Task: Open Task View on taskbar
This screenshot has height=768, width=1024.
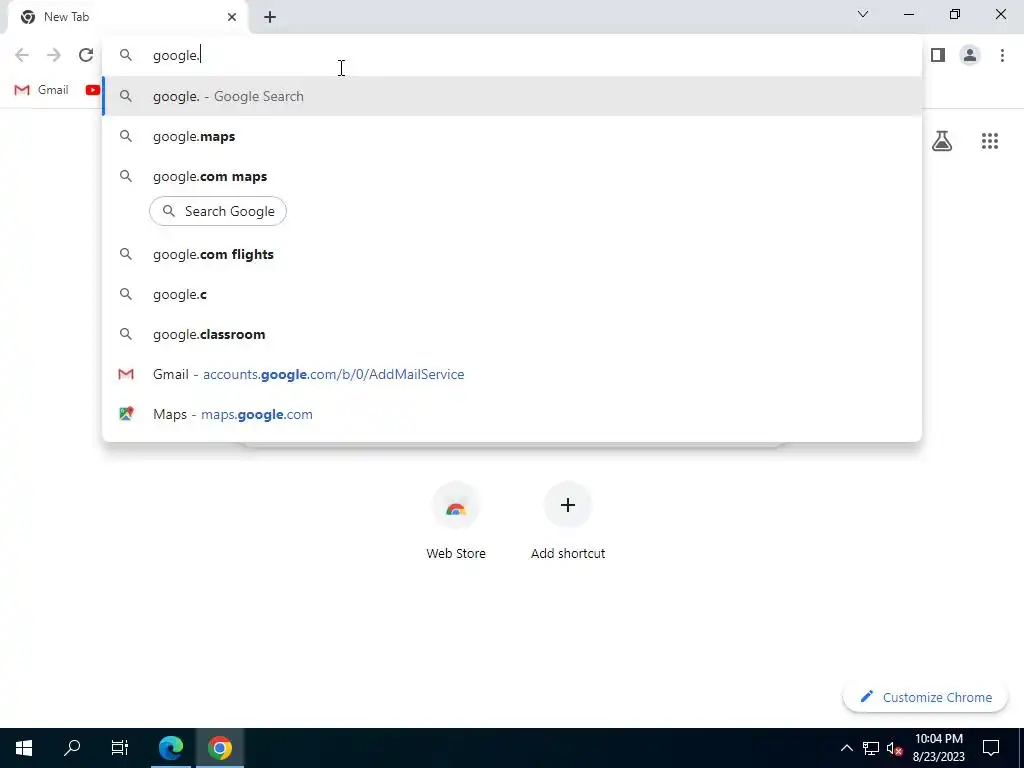Action: point(120,748)
